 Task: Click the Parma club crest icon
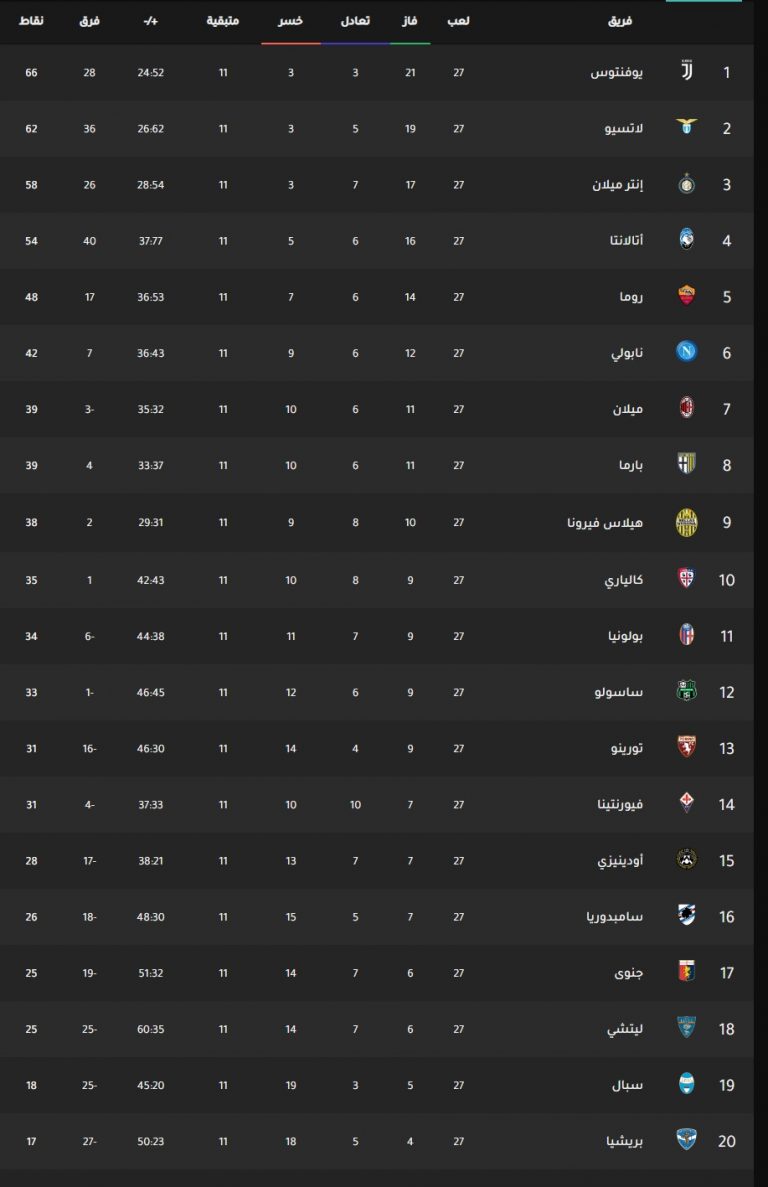tap(686, 464)
